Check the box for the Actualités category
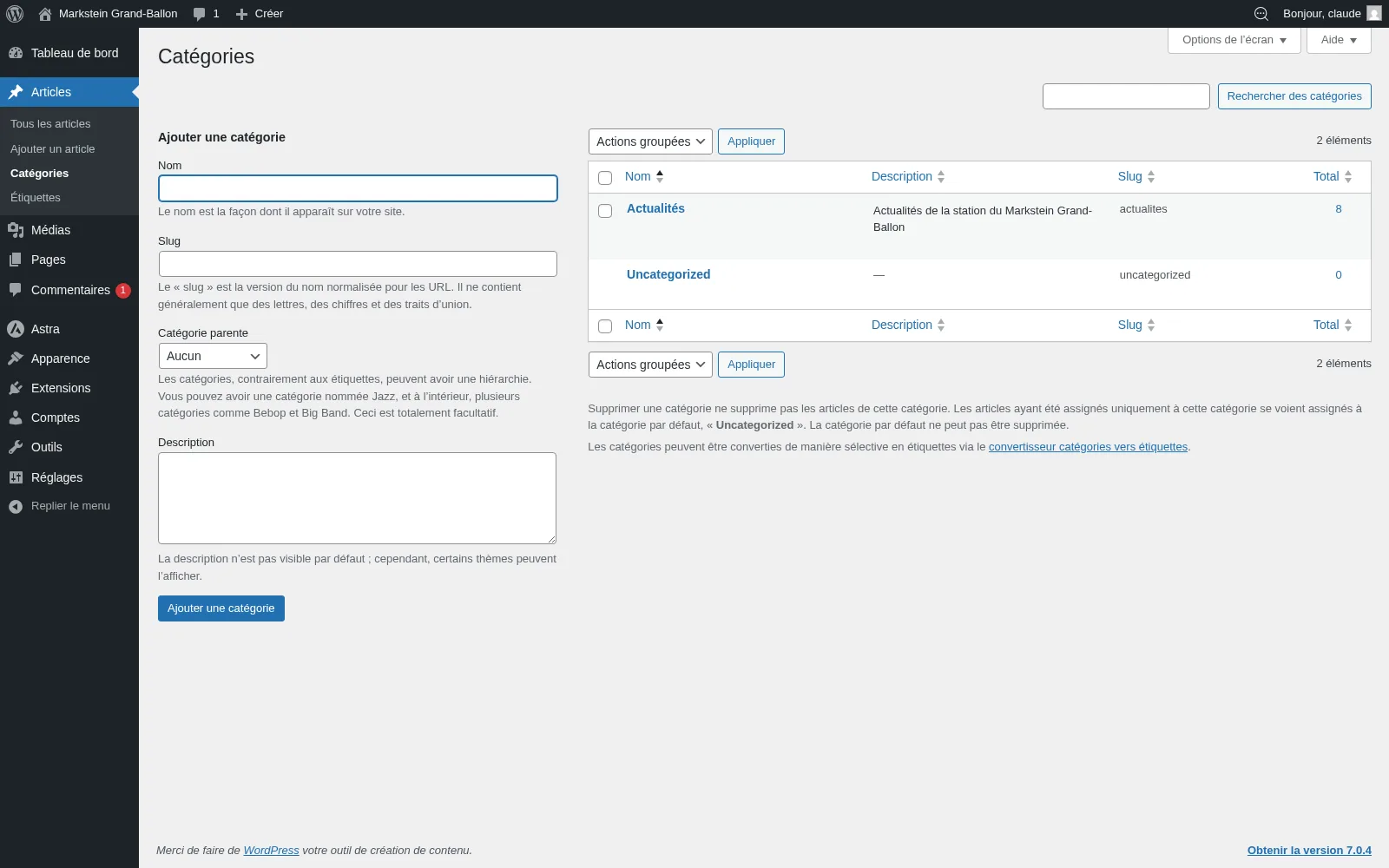This screenshot has width=1389, height=868. (x=605, y=211)
